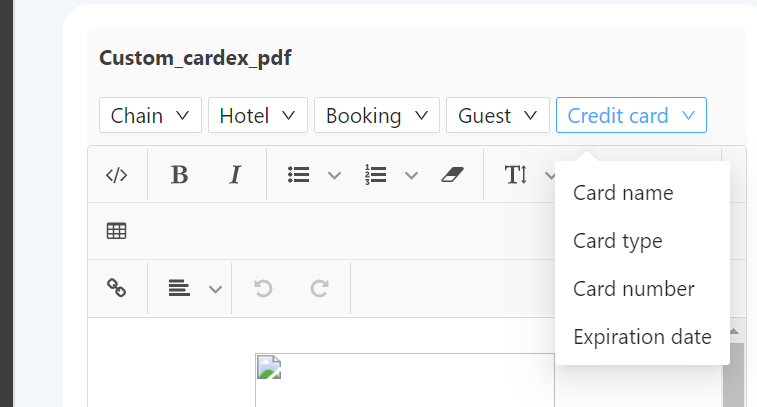Screen dimensions: 757x407
Task: Click the broken image placeholder in editor
Action: coord(269,367)
